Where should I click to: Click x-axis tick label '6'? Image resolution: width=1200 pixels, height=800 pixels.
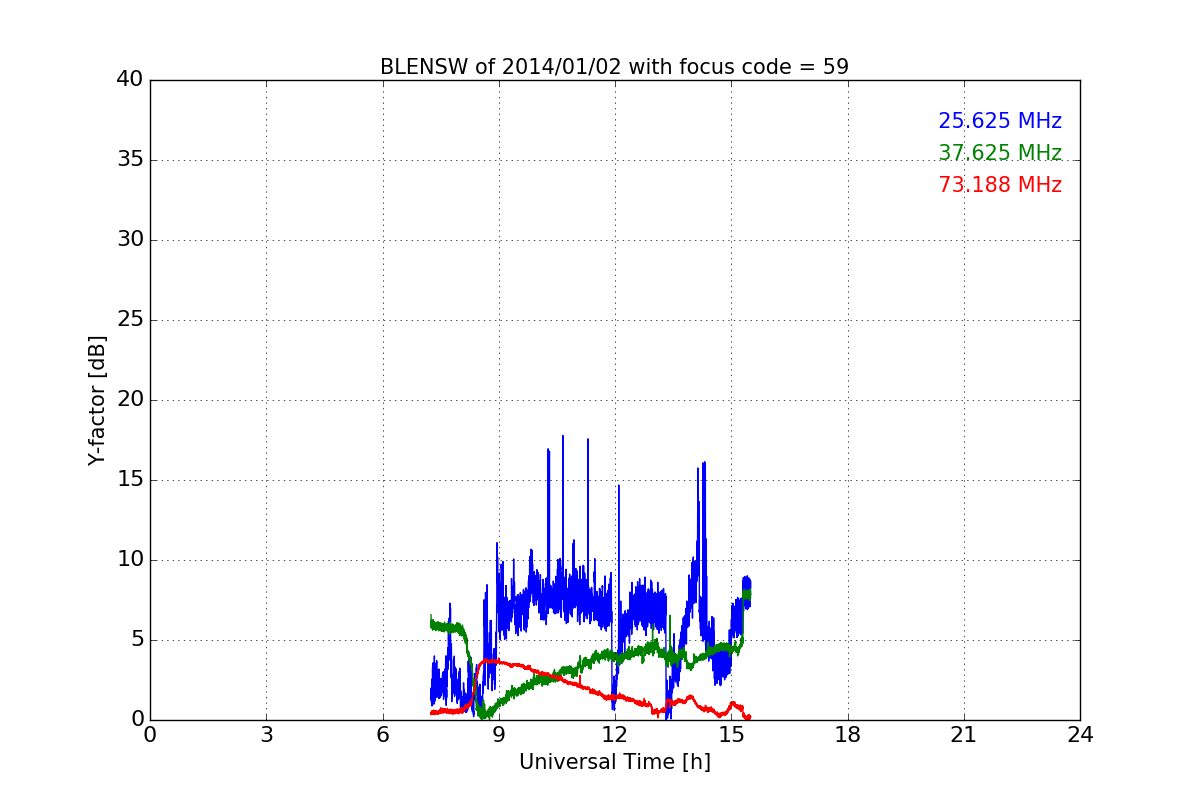pyautogui.click(x=382, y=734)
